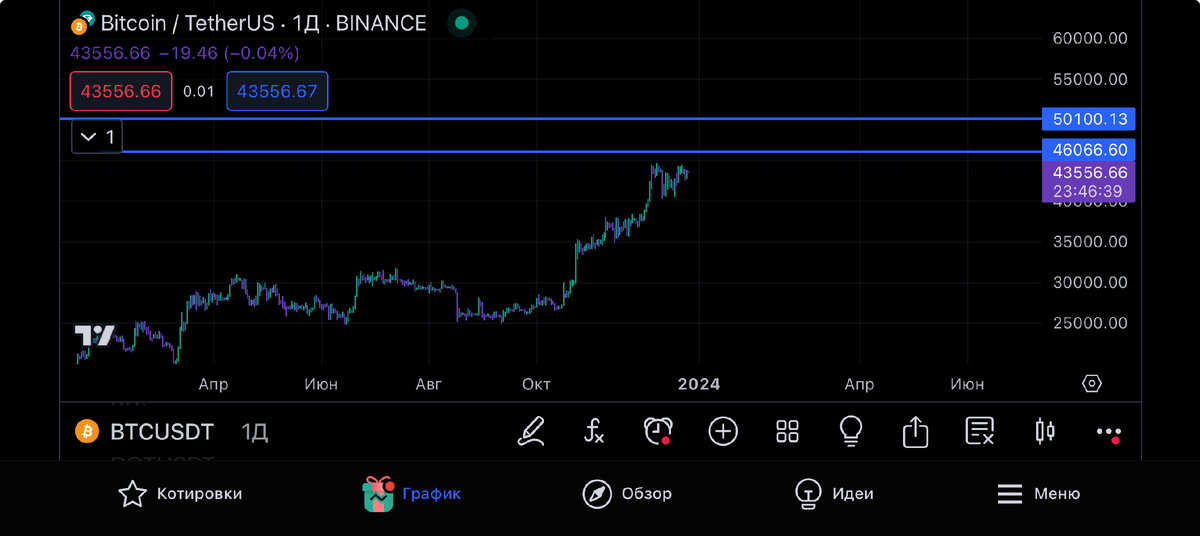Switch to the Котировки tab
Screen dimensions: 1200x536
(x=180, y=494)
